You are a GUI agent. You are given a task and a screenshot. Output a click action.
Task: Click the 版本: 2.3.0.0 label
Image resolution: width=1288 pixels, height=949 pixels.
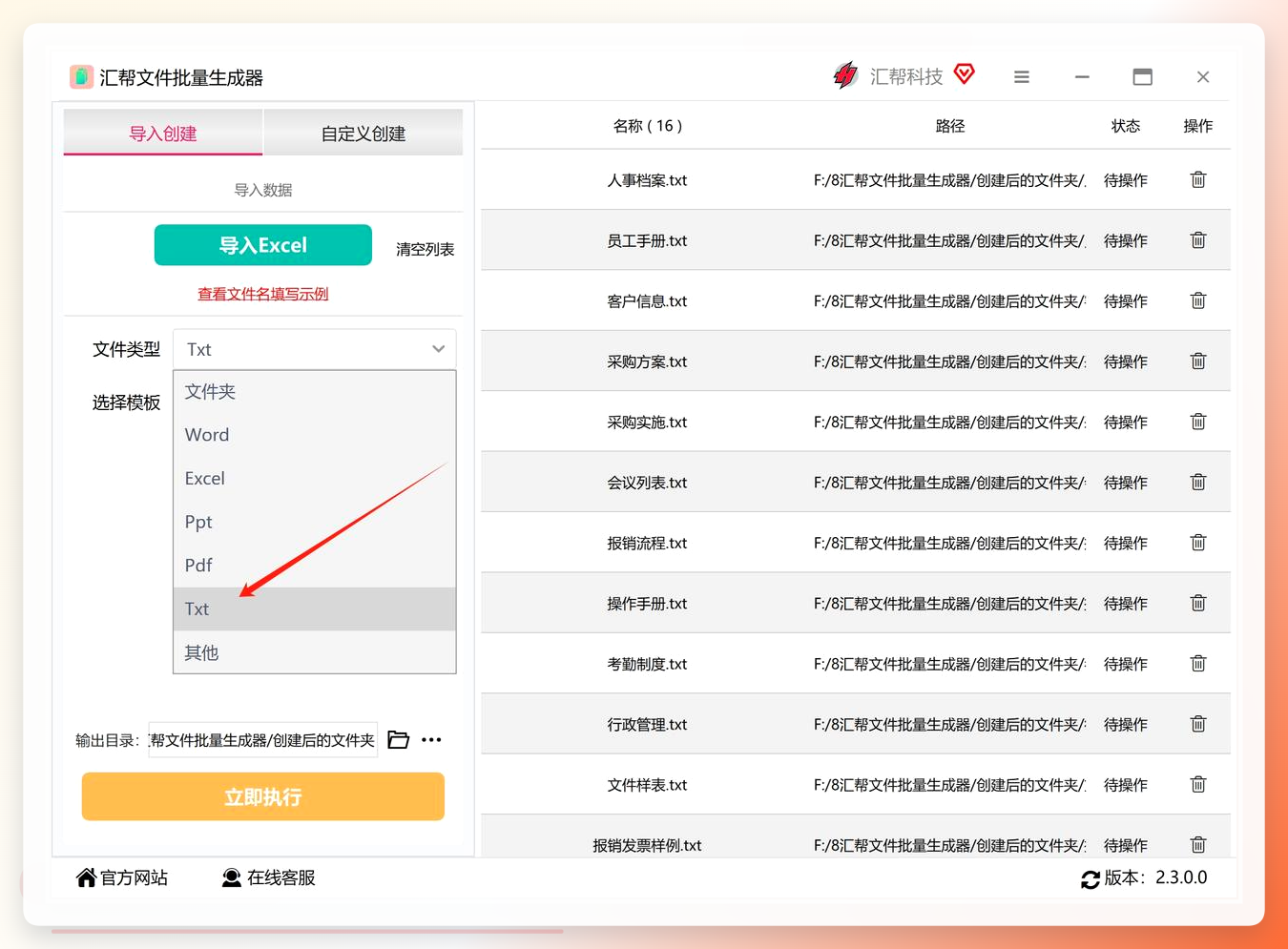point(1155,877)
